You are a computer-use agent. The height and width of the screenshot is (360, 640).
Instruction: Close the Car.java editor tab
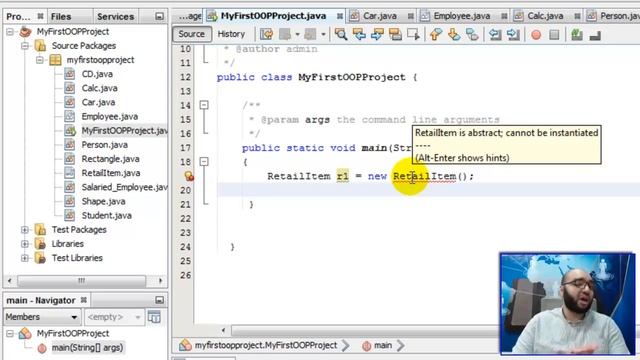(411, 16)
